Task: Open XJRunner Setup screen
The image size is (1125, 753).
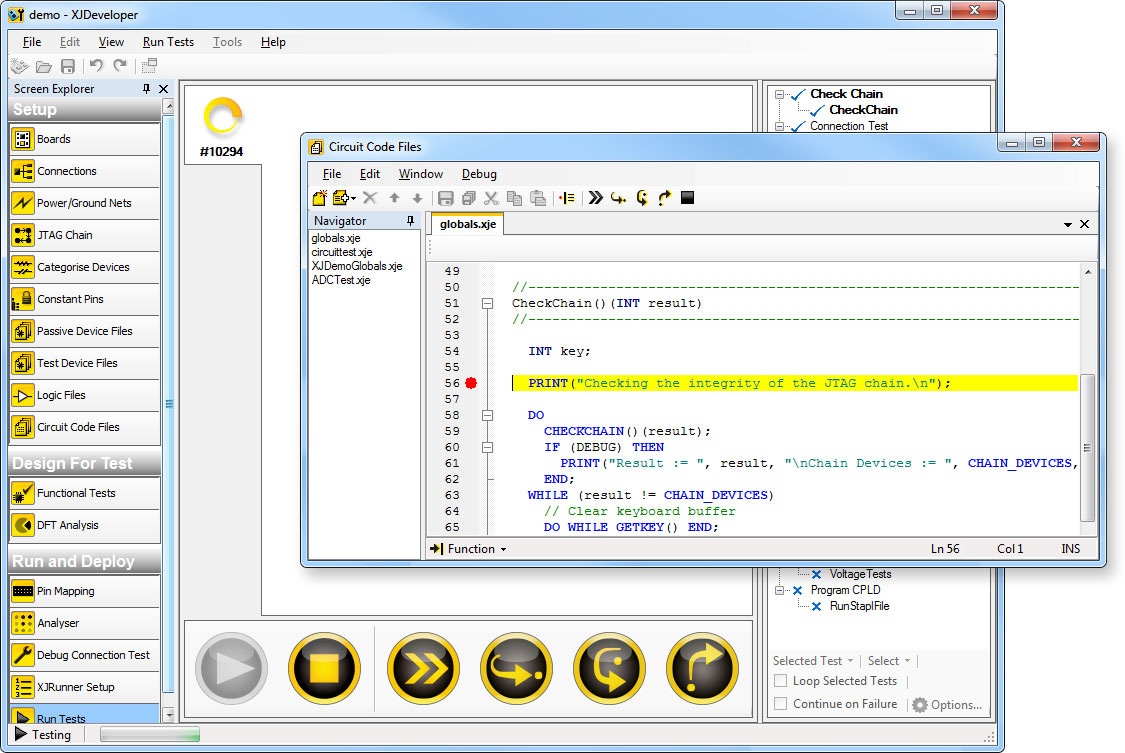Action: [x=85, y=687]
